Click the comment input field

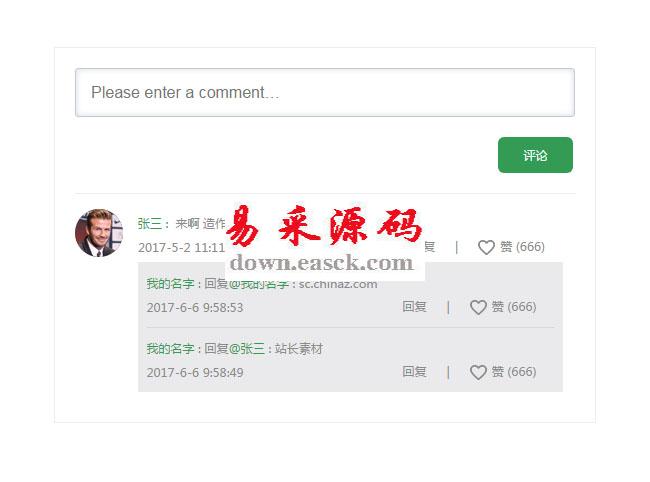324,92
